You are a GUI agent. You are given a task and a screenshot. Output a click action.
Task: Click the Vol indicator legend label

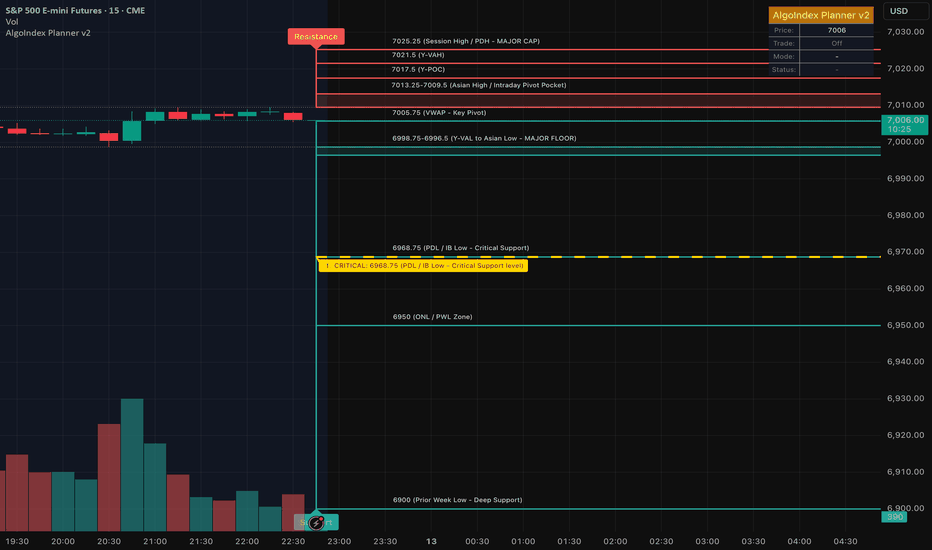14,21
